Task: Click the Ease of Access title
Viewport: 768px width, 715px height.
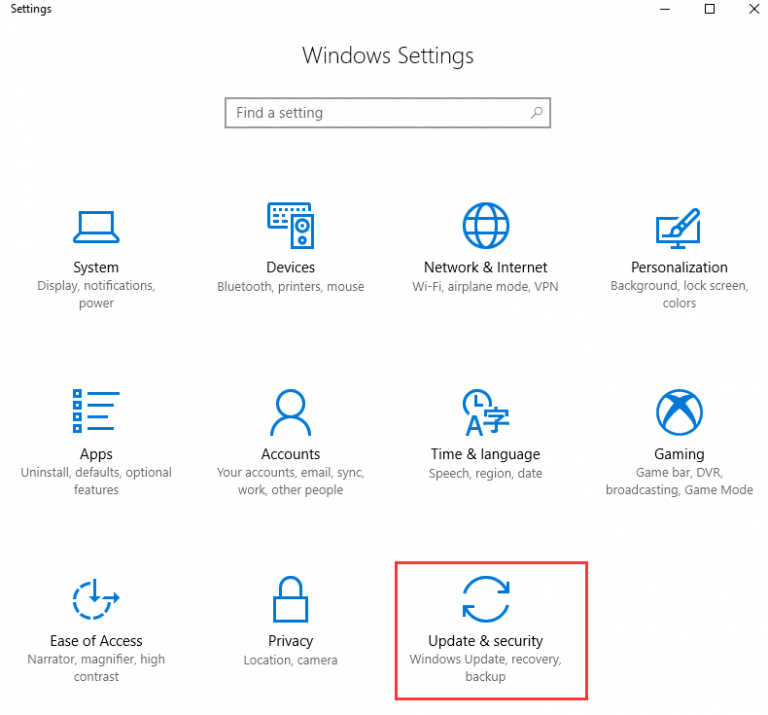Action: point(96,641)
